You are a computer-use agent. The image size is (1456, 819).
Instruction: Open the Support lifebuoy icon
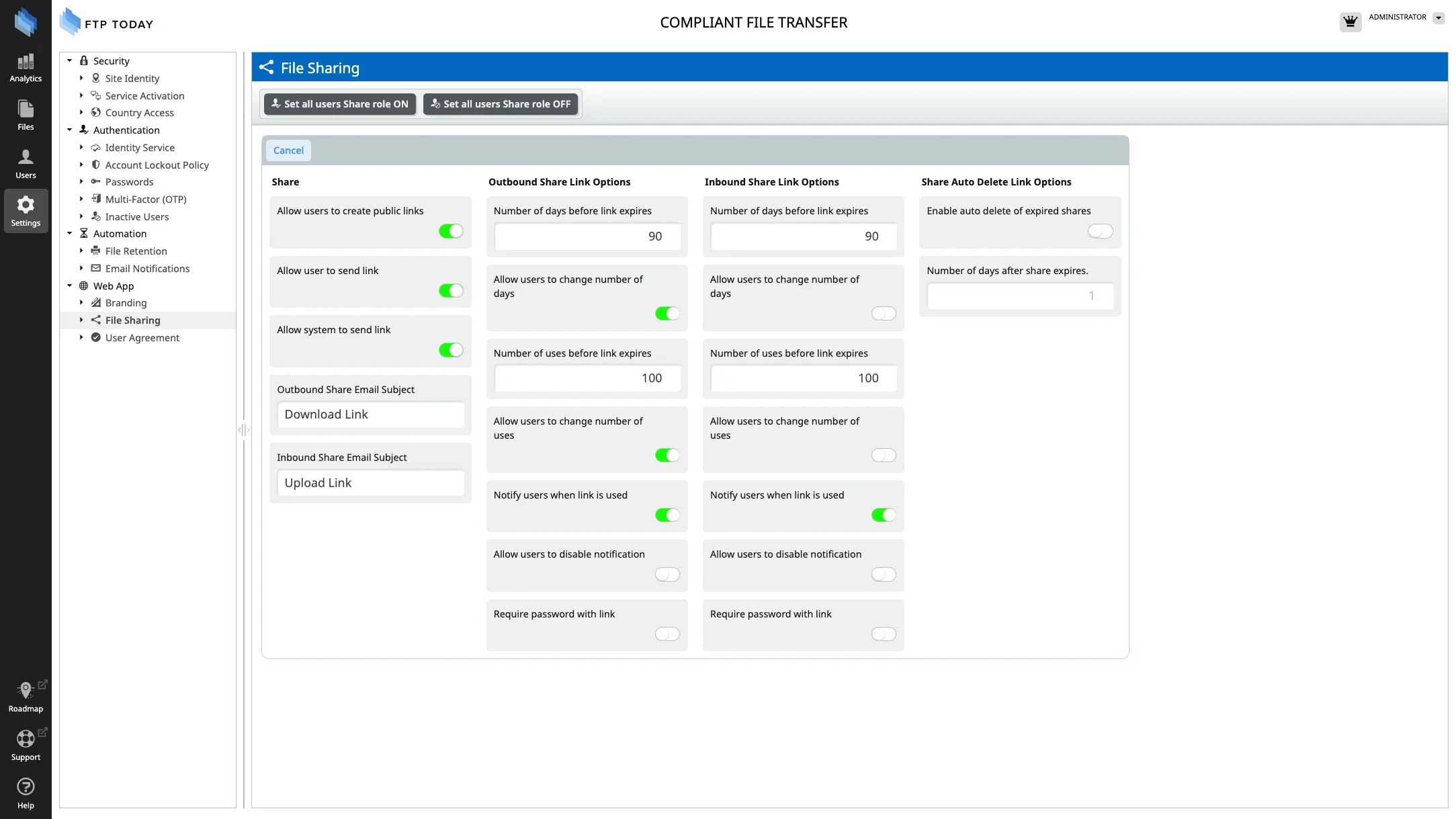26,739
